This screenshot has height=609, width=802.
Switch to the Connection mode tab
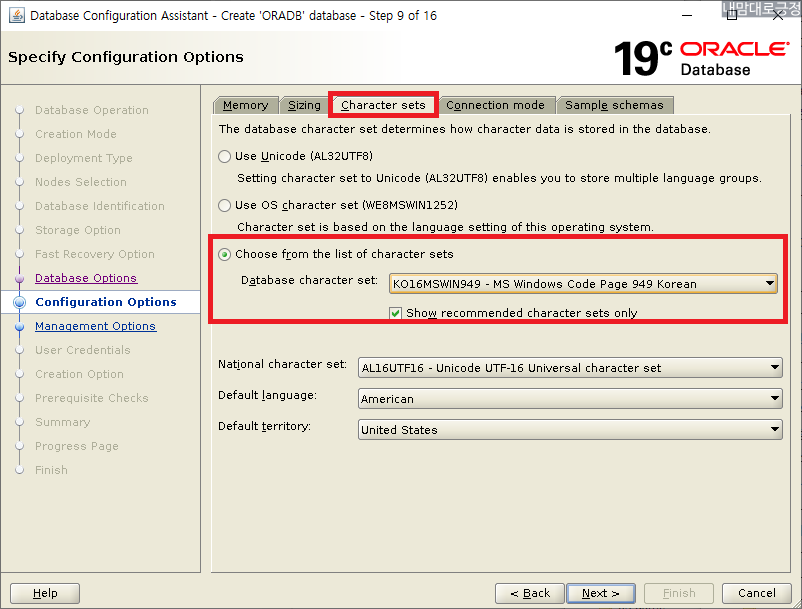pyautogui.click(x=495, y=105)
